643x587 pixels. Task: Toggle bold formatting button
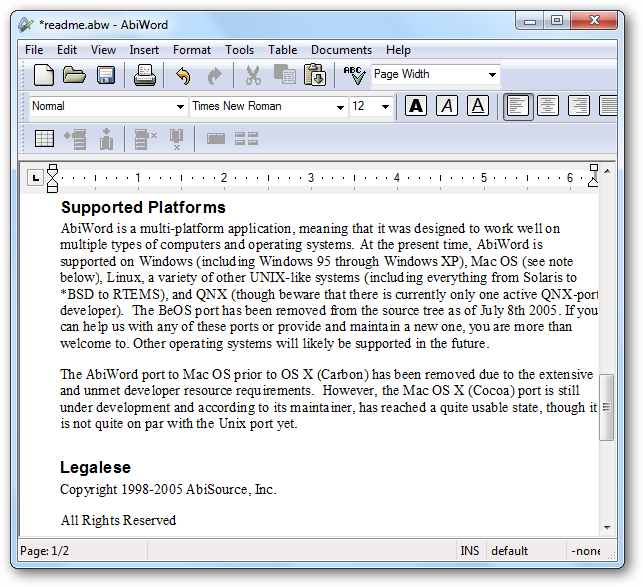(416, 106)
